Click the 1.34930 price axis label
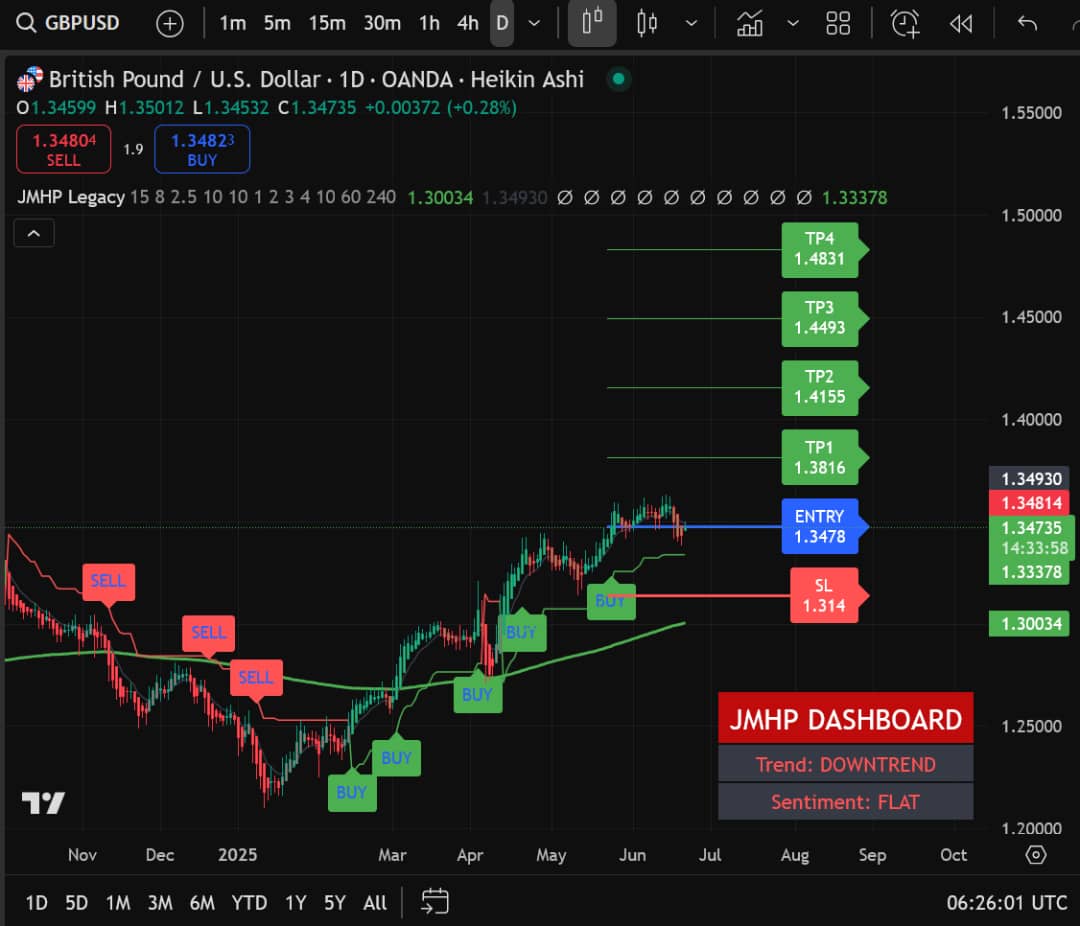Viewport: 1080px width, 926px height. tap(1030, 479)
